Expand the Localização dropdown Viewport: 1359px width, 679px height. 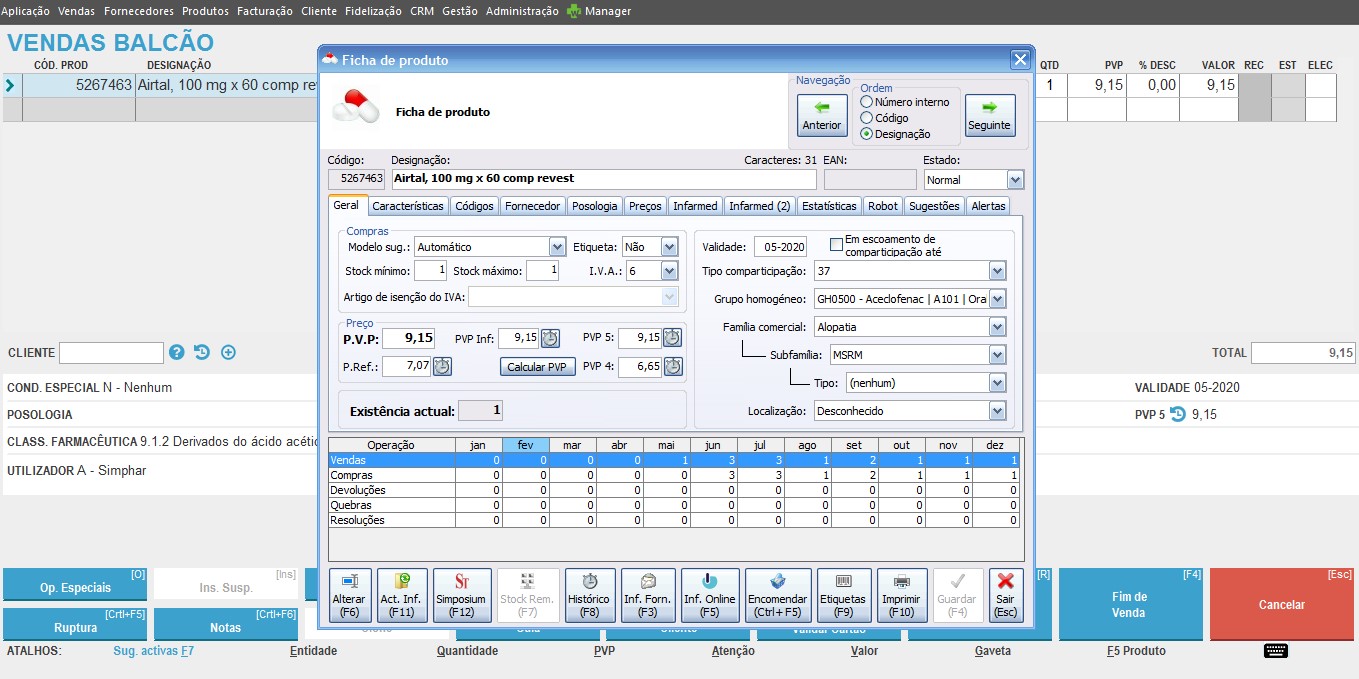click(997, 411)
